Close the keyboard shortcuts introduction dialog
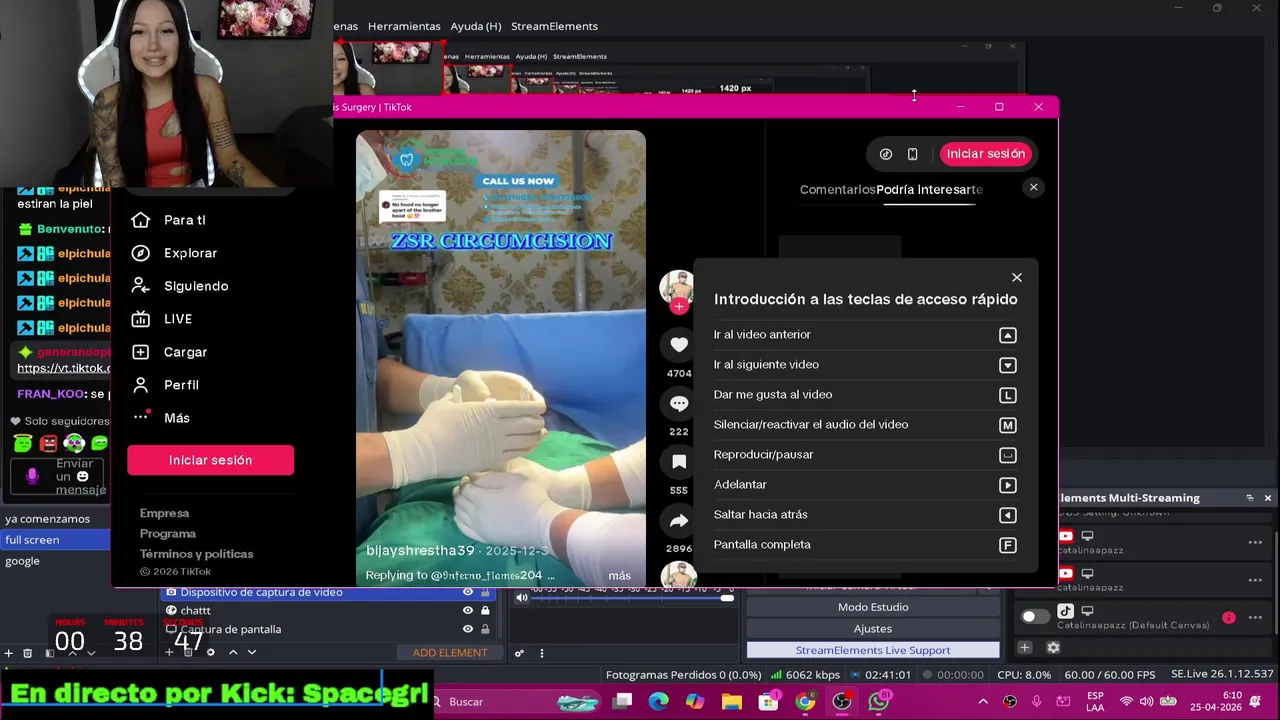The width and height of the screenshot is (1280, 720). click(x=1017, y=278)
